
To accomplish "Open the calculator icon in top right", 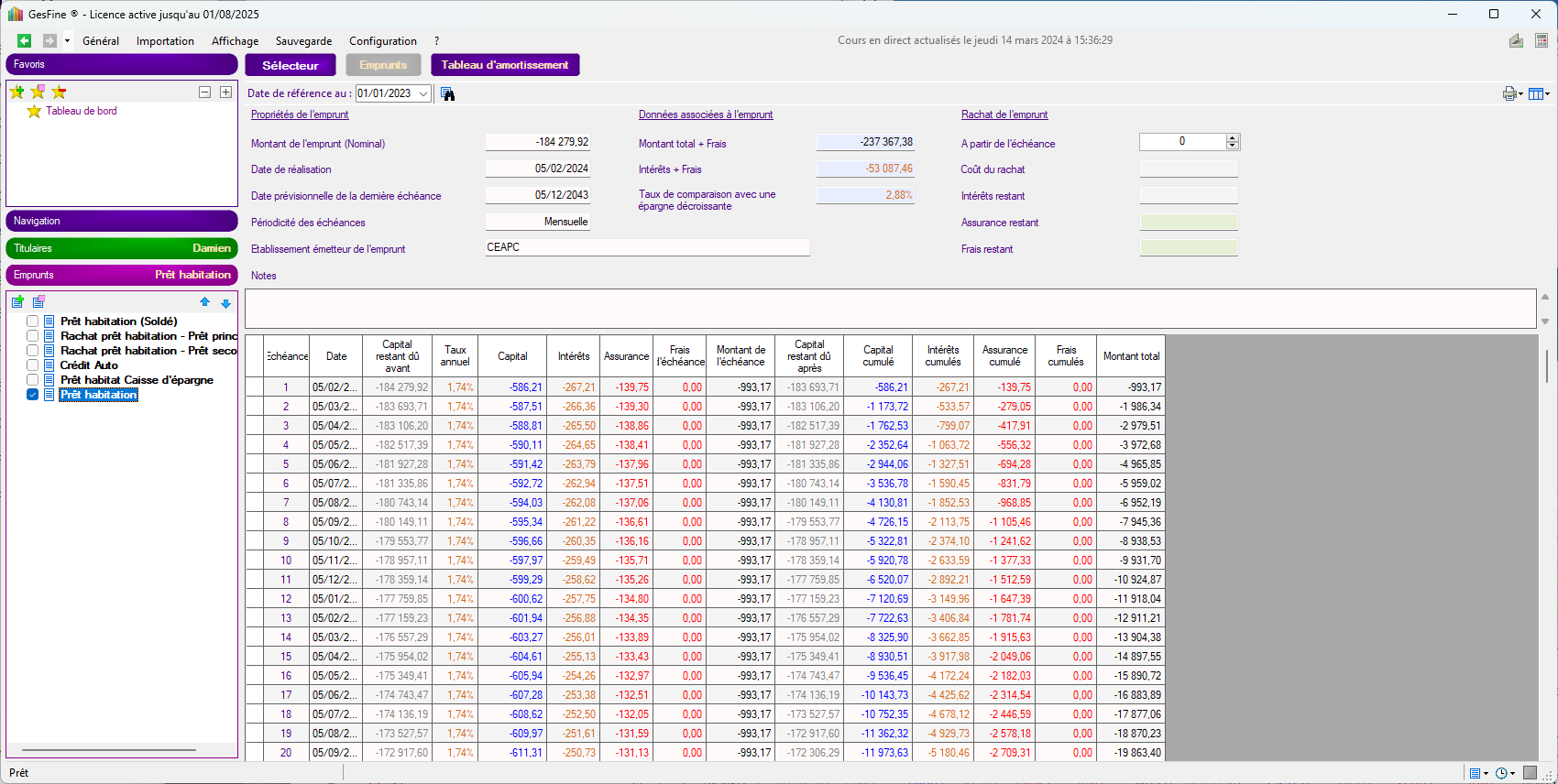I will tap(1541, 40).
